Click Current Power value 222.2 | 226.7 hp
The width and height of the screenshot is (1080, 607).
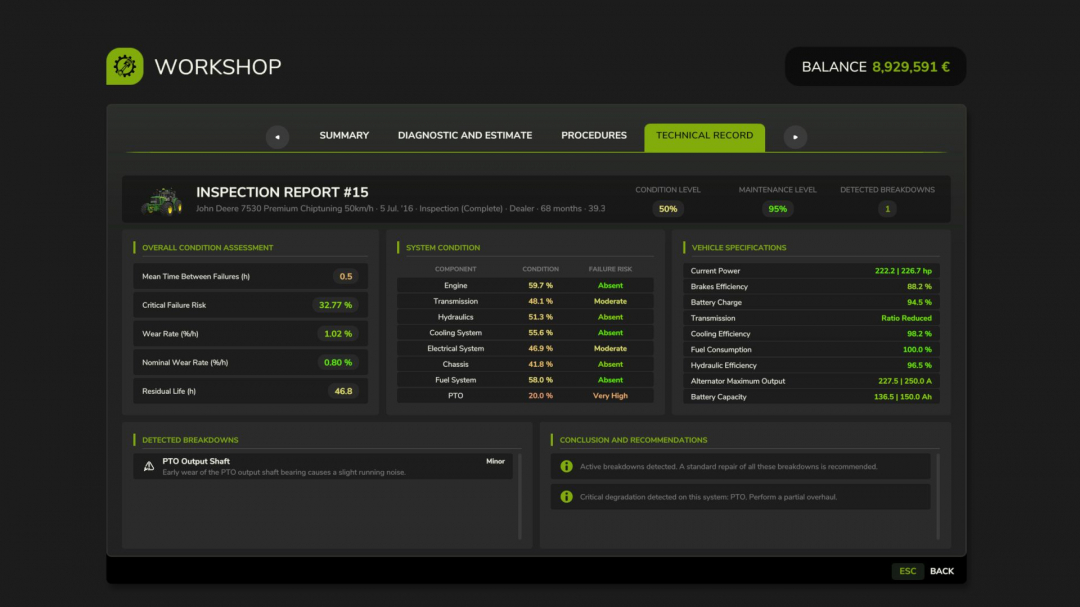903,271
